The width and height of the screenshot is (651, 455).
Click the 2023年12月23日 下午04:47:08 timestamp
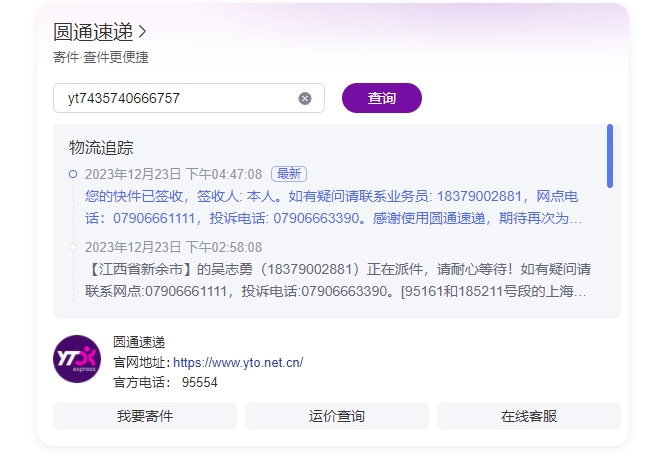point(174,174)
